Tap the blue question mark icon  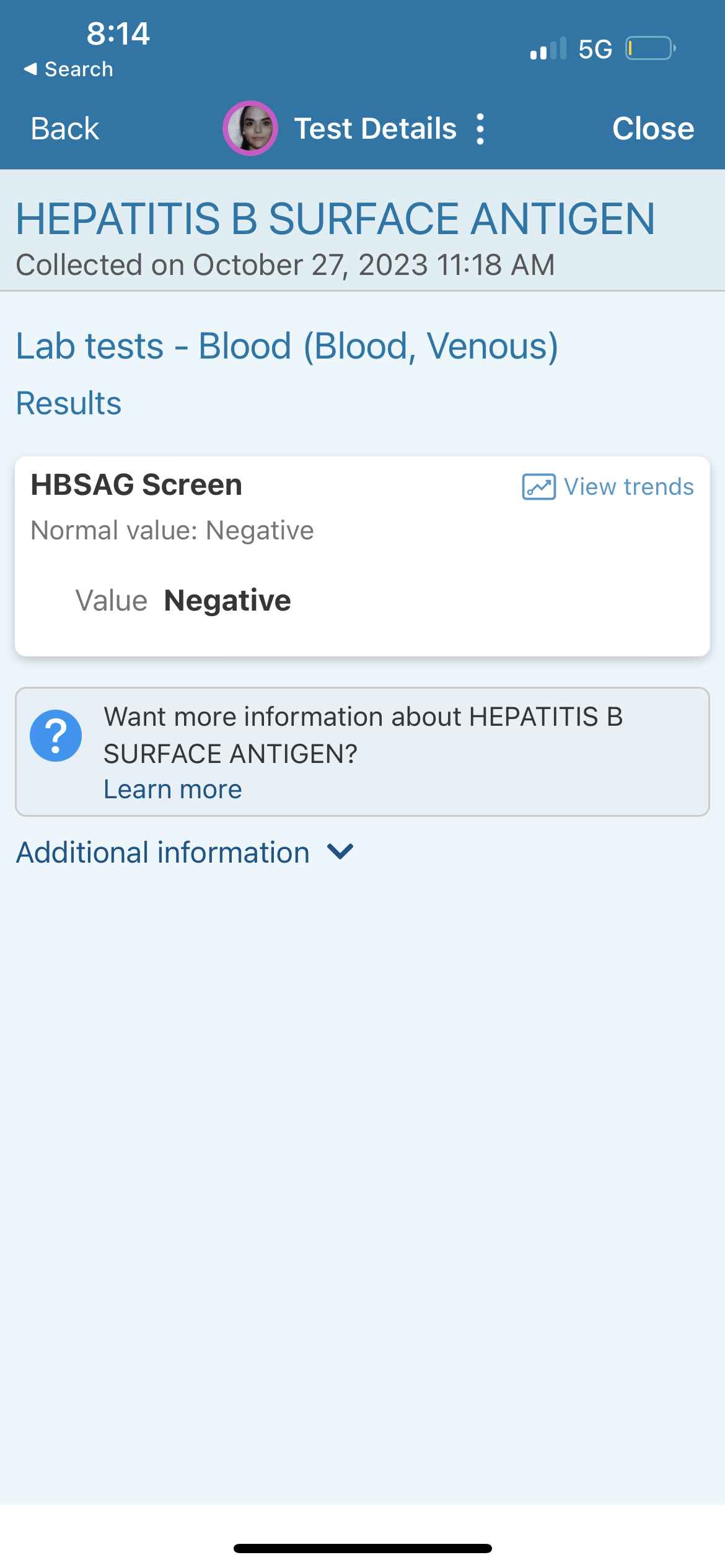56,736
